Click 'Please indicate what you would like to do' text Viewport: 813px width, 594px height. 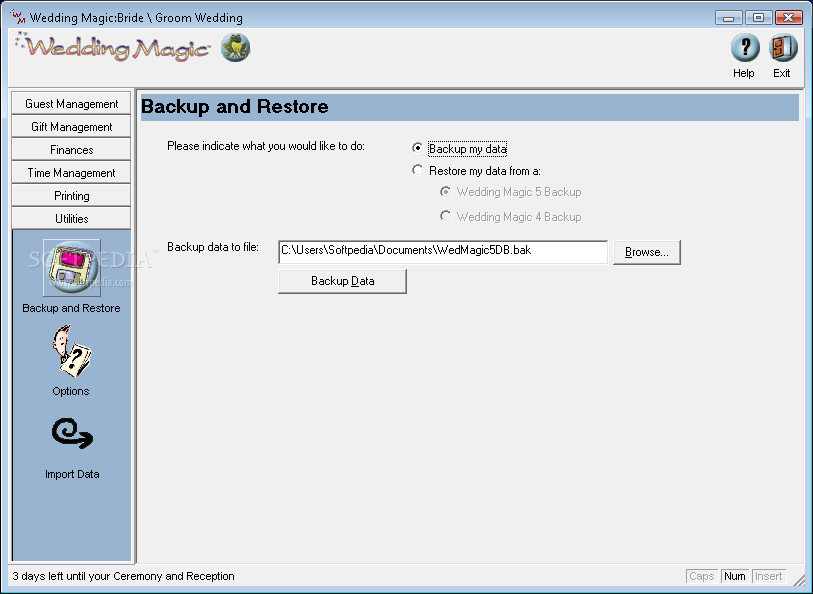(x=265, y=146)
